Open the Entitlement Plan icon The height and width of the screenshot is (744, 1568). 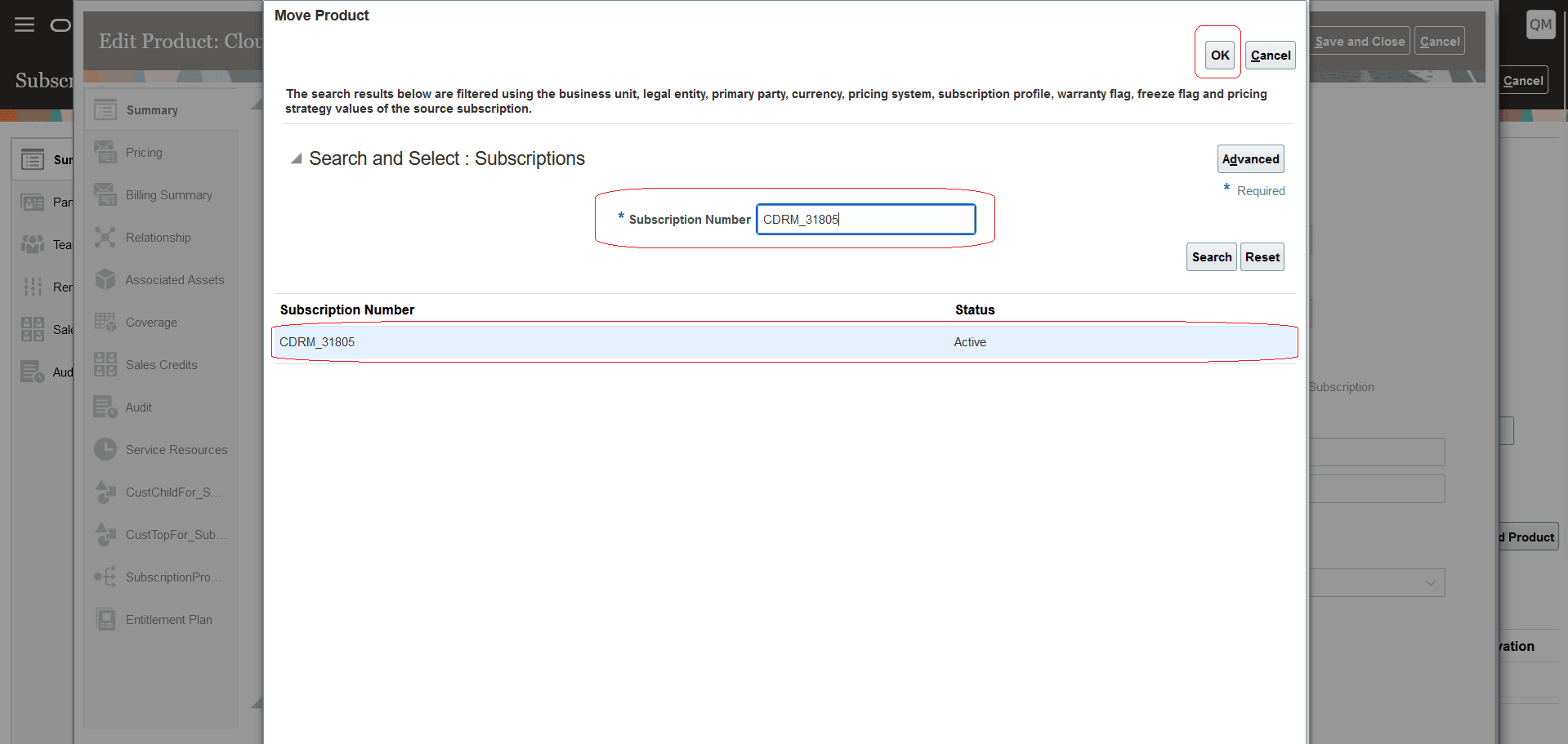105,619
